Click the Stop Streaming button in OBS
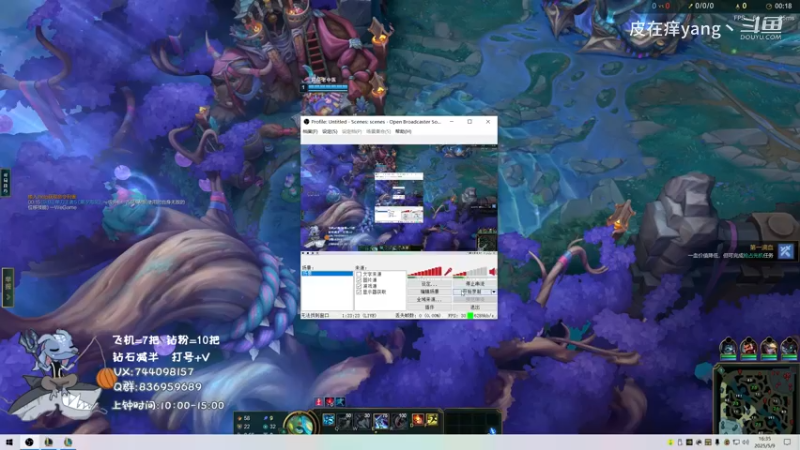Screen dimensions: 800x450 [x=474, y=284]
